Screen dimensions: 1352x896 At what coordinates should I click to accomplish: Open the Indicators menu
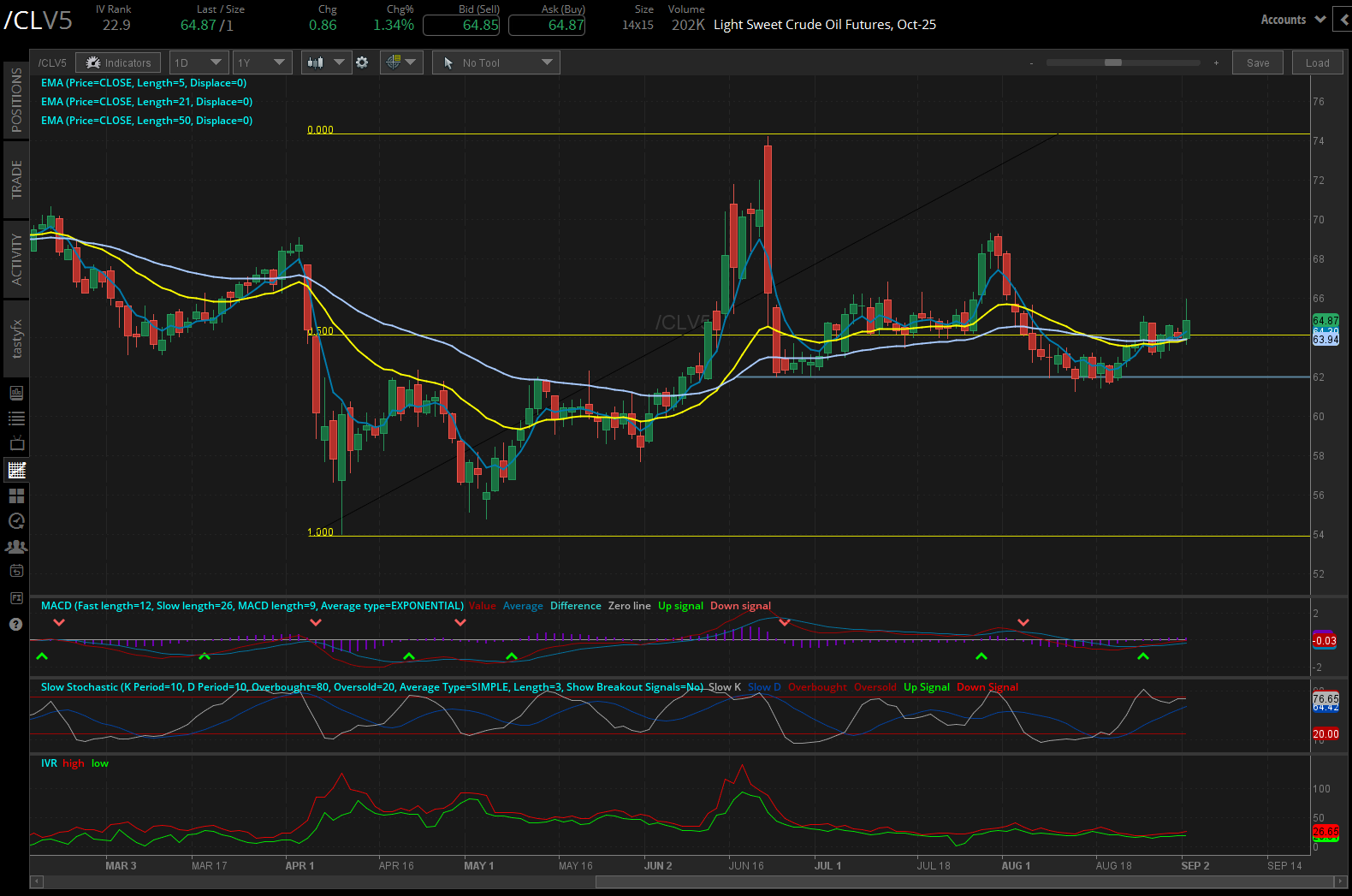tap(118, 62)
